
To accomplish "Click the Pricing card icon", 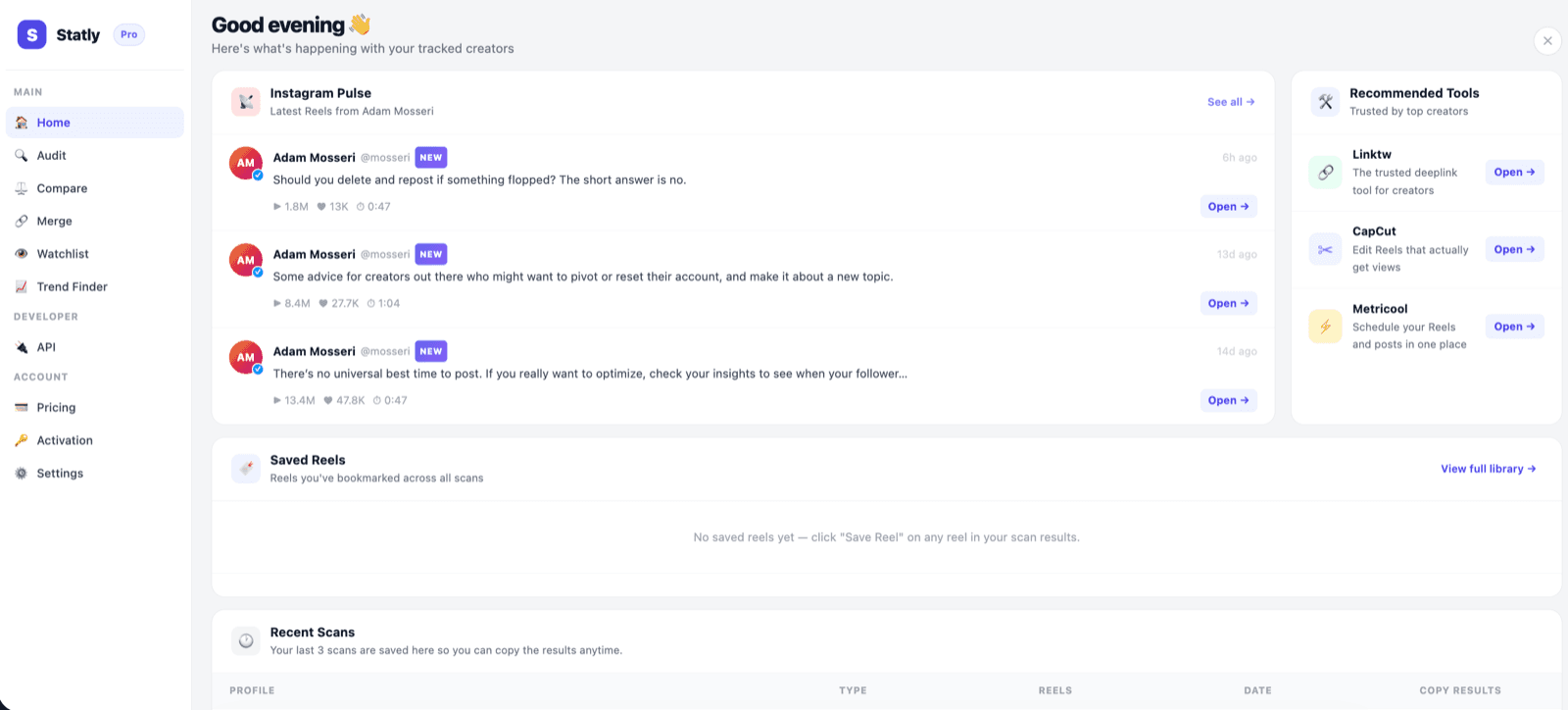I will pyautogui.click(x=22, y=407).
